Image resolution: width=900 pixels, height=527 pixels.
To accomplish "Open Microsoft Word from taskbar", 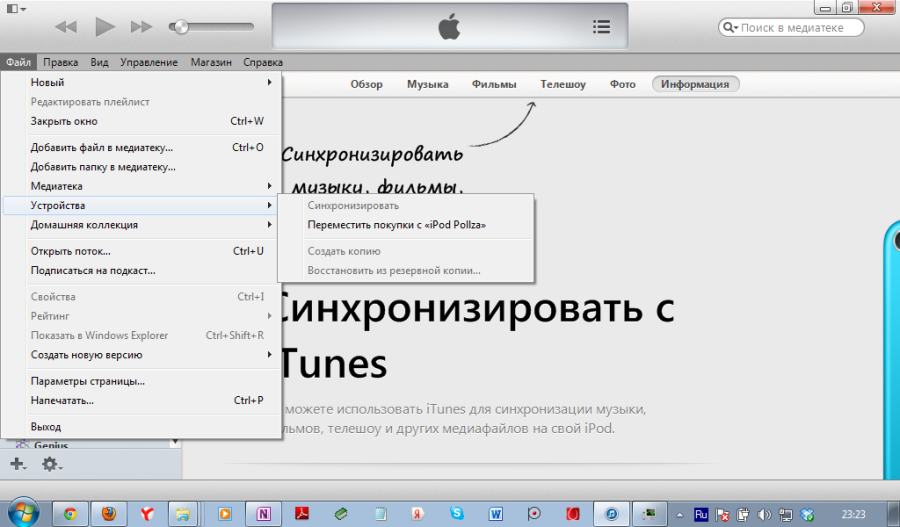I will click(x=495, y=514).
